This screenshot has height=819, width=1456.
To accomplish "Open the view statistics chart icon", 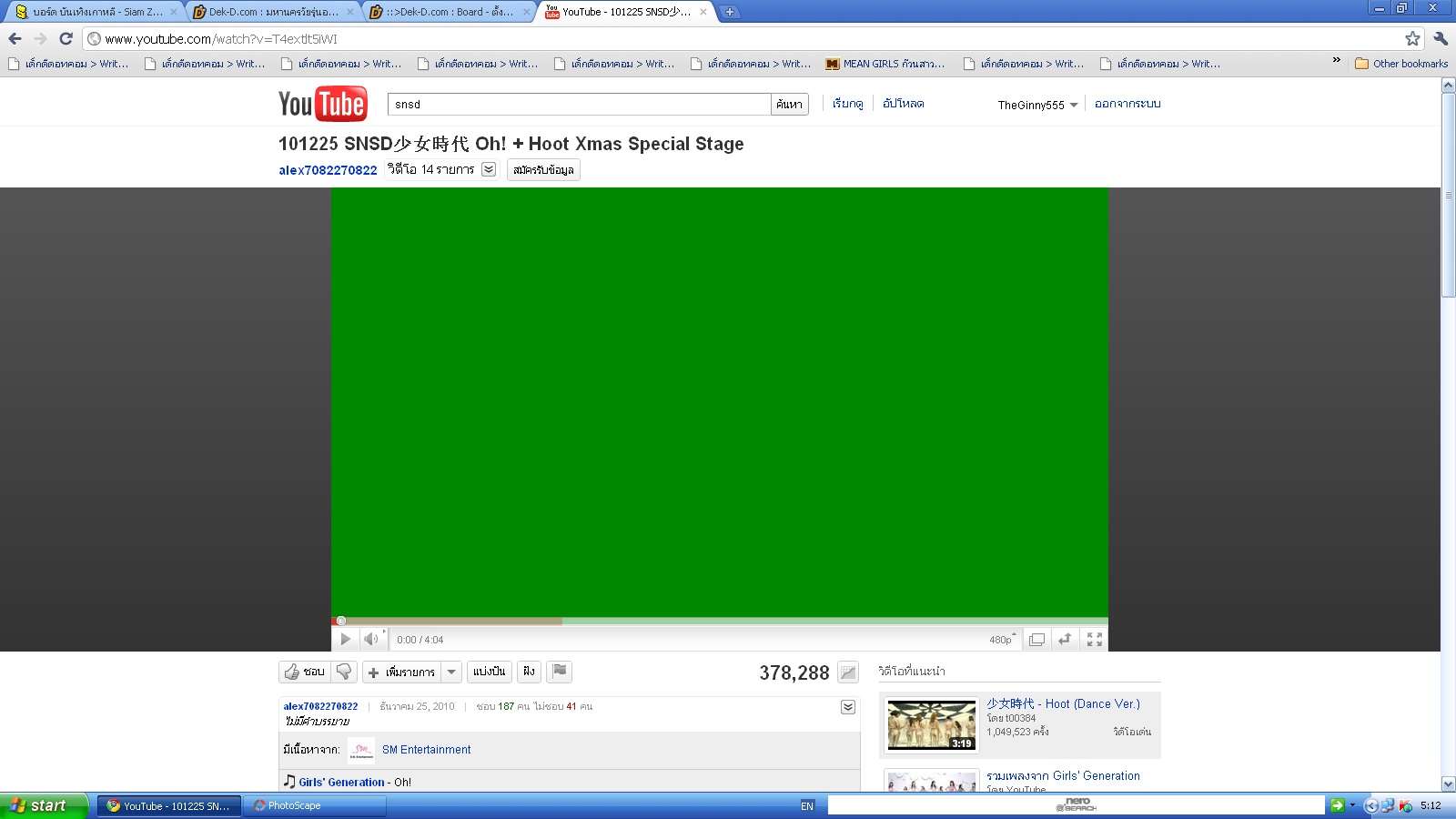I will pyautogui.click(x=848, y=672).
